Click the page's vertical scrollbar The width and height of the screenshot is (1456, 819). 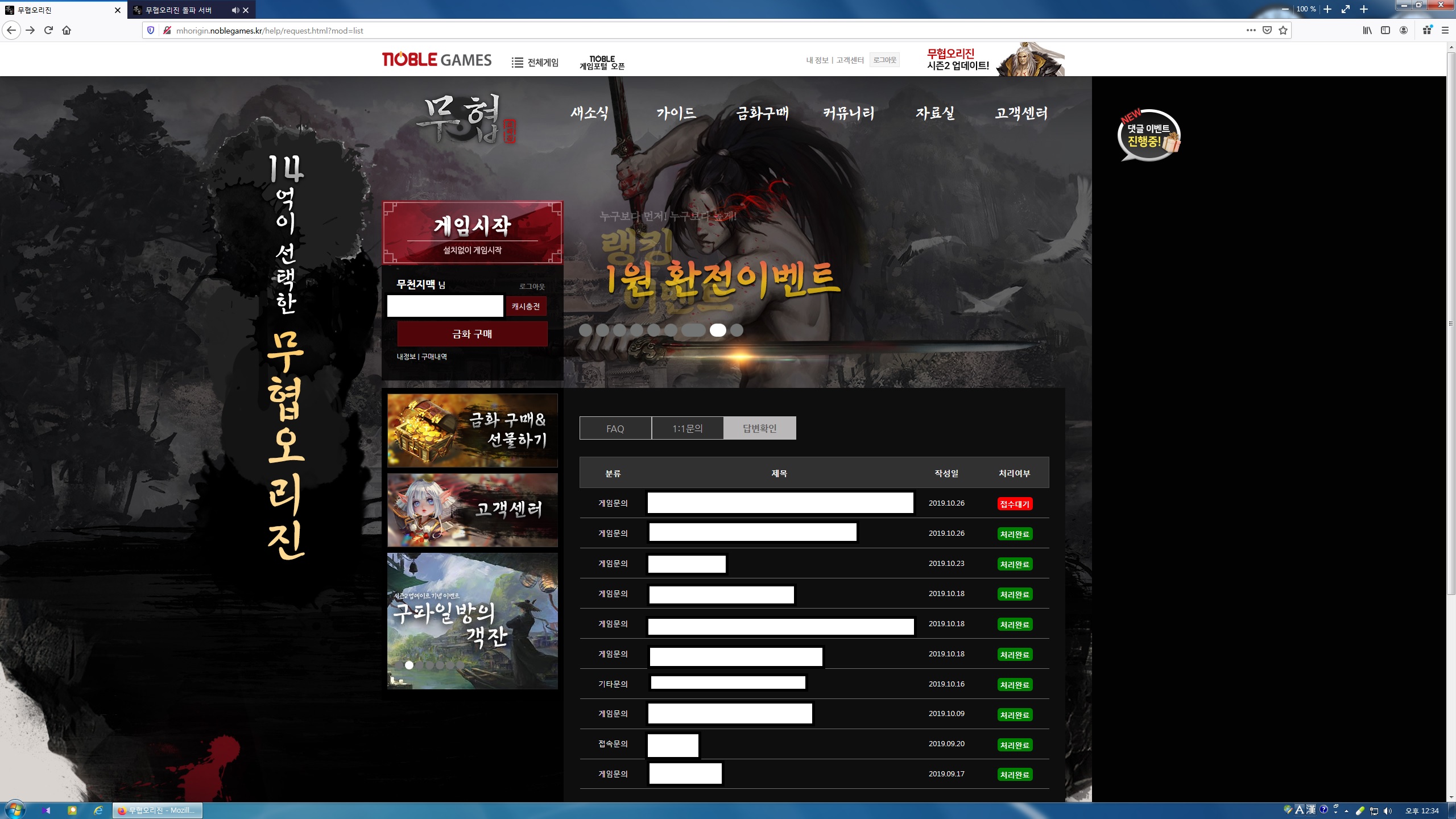click(1451, 324)
